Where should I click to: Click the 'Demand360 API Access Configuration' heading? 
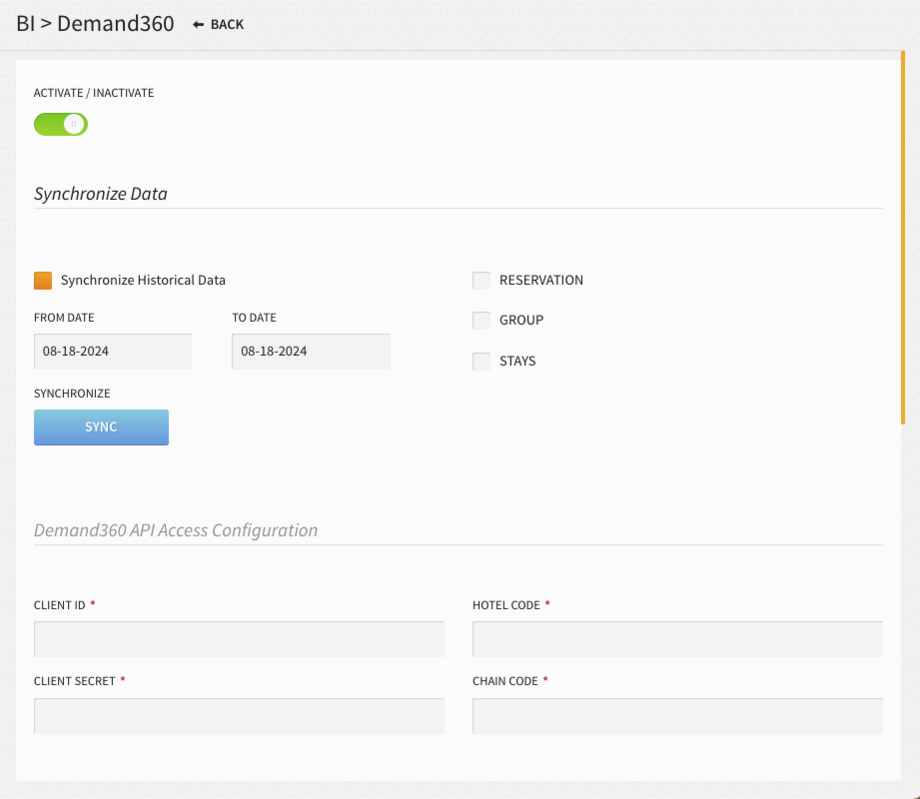pos(175,530)
